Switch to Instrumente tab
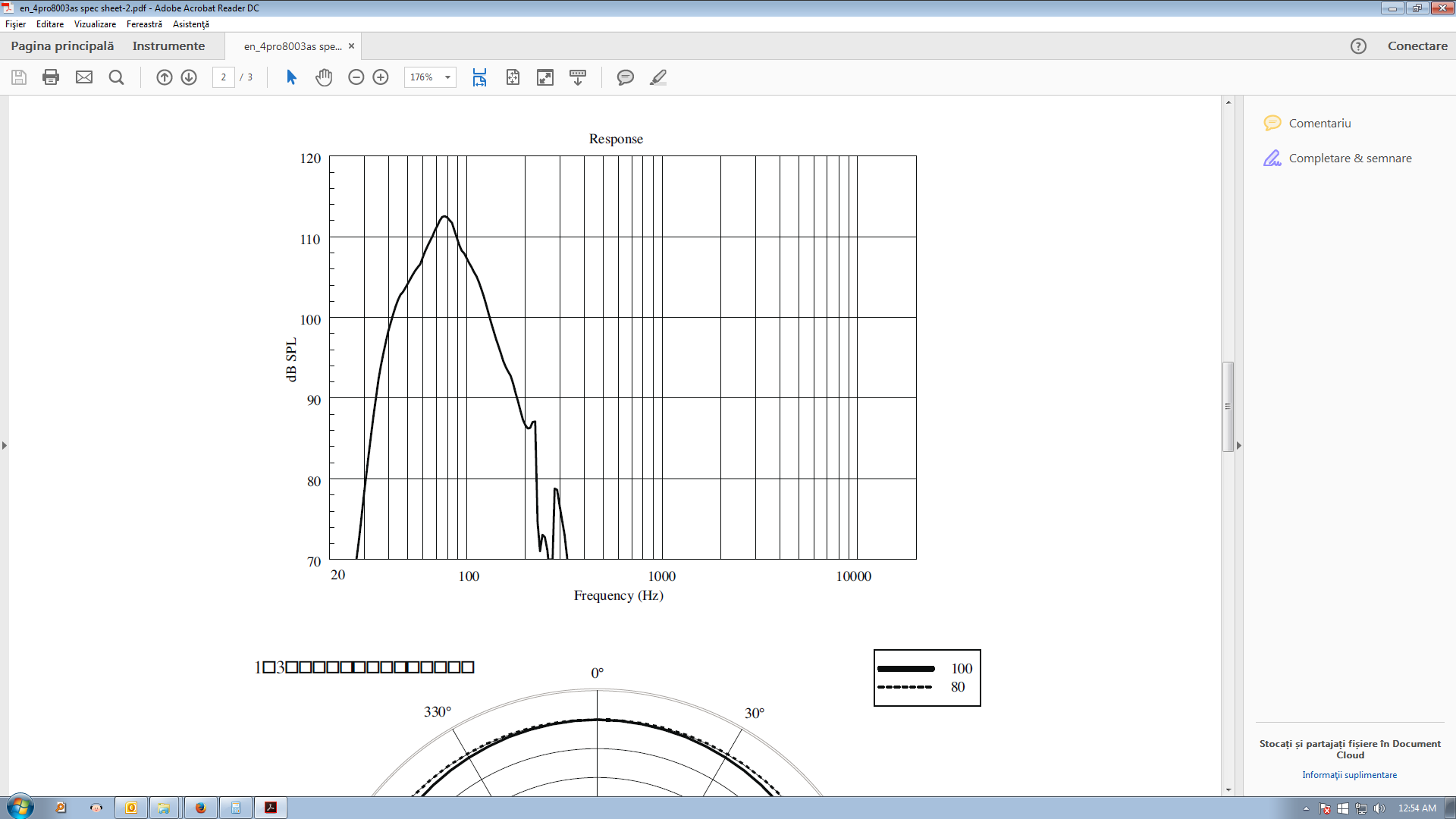 point(168,46)
